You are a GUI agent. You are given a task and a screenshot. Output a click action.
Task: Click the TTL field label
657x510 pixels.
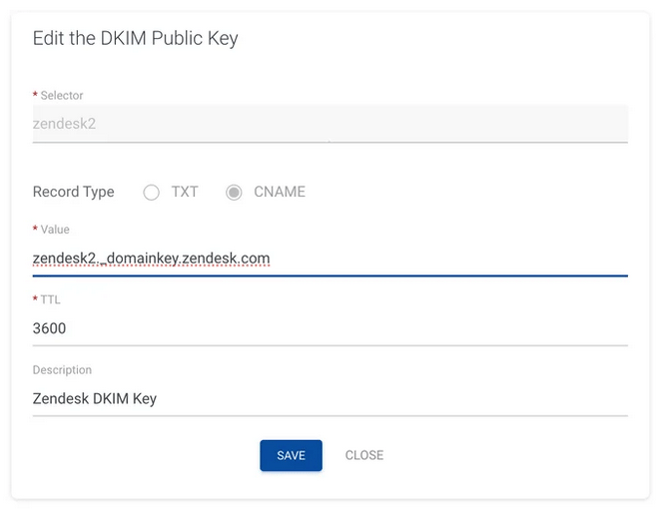(x=50, y=300)
